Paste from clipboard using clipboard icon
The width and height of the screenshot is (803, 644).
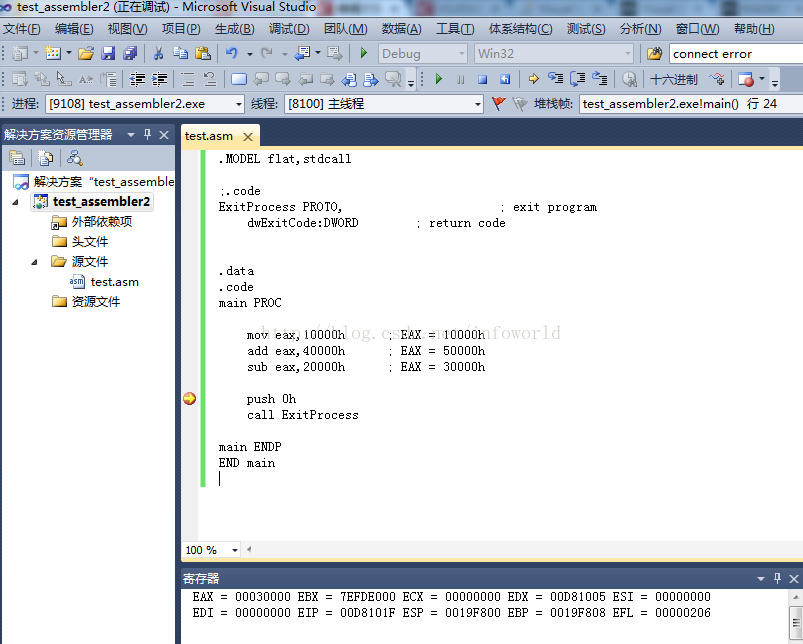coord(203,53)
